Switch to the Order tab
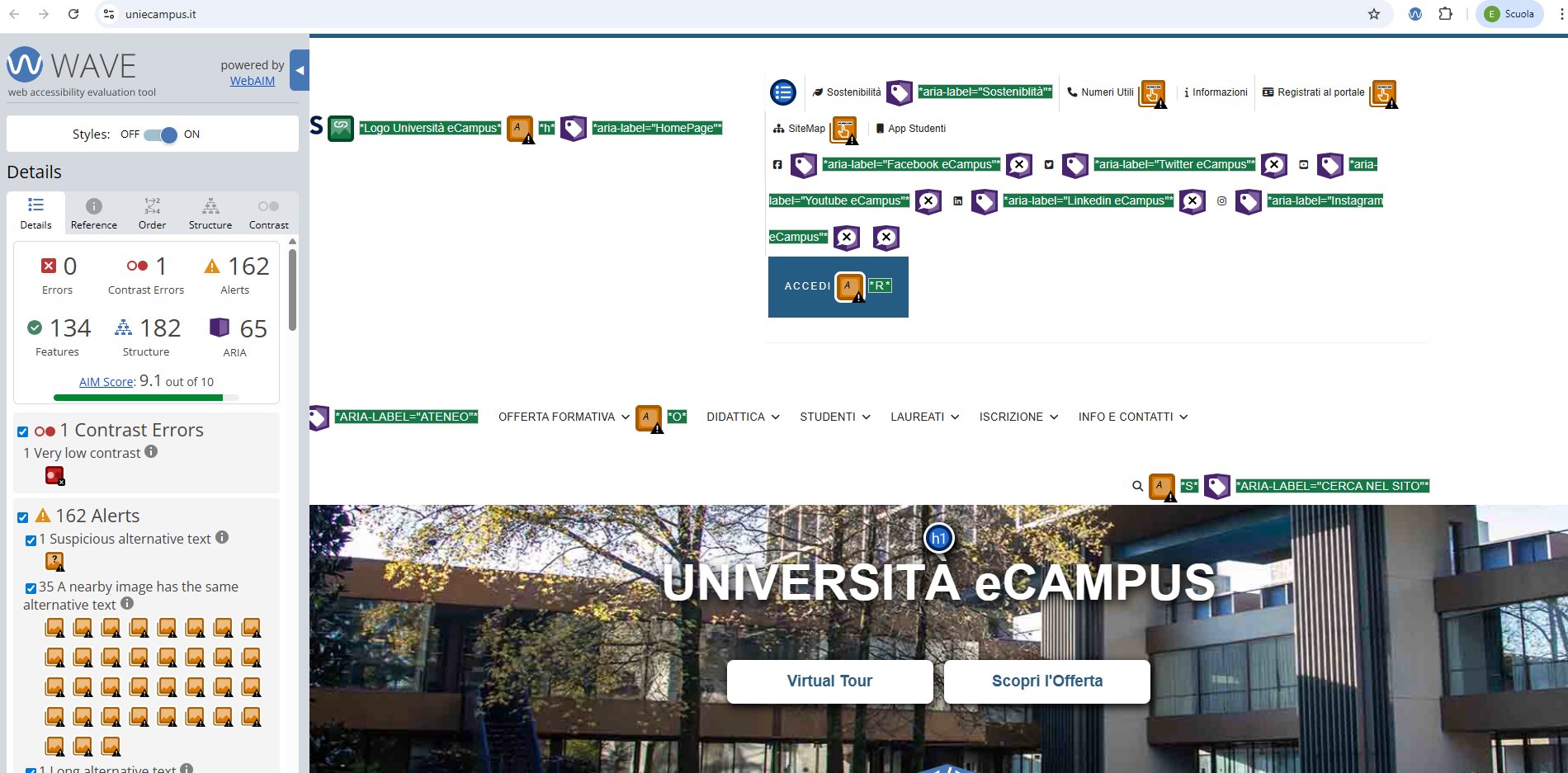 [152, 214]
